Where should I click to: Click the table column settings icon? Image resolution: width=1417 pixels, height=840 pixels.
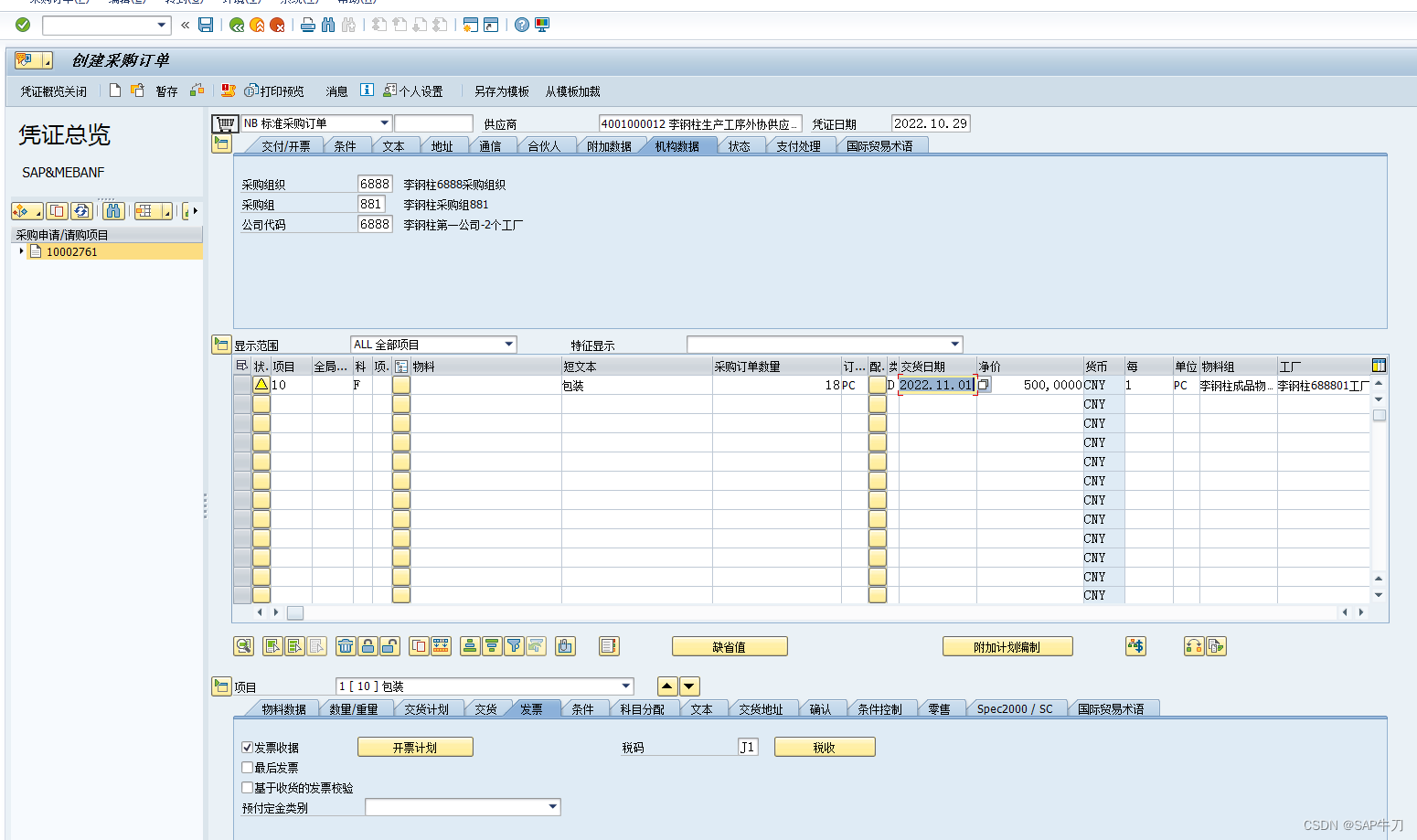coord(1379,366)
